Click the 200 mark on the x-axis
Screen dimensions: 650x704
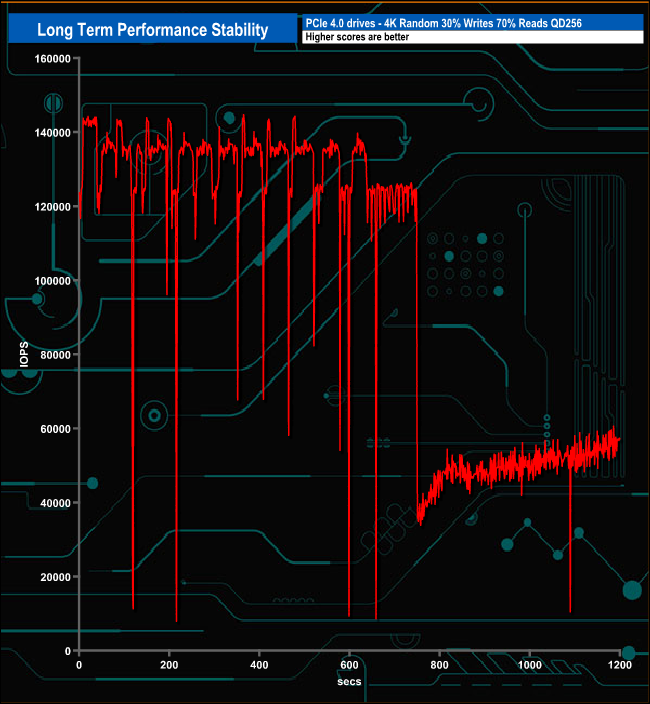coord(169,665)
